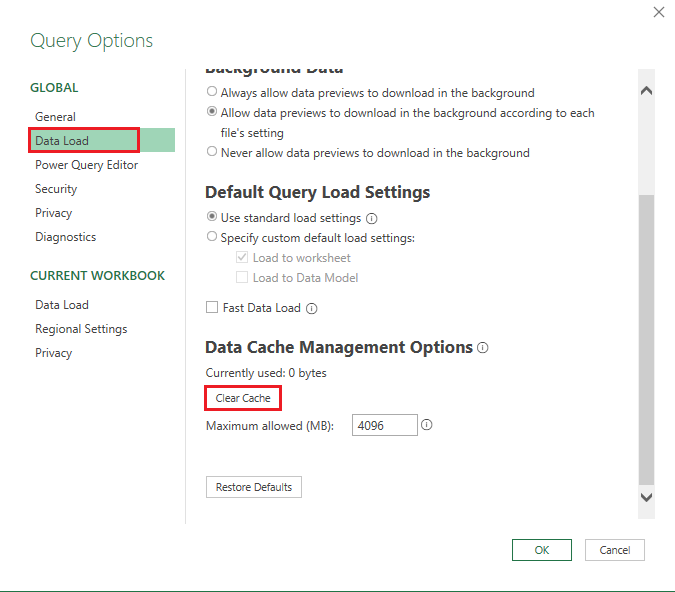Click Maximum allowed MB input field

point(384,425)
